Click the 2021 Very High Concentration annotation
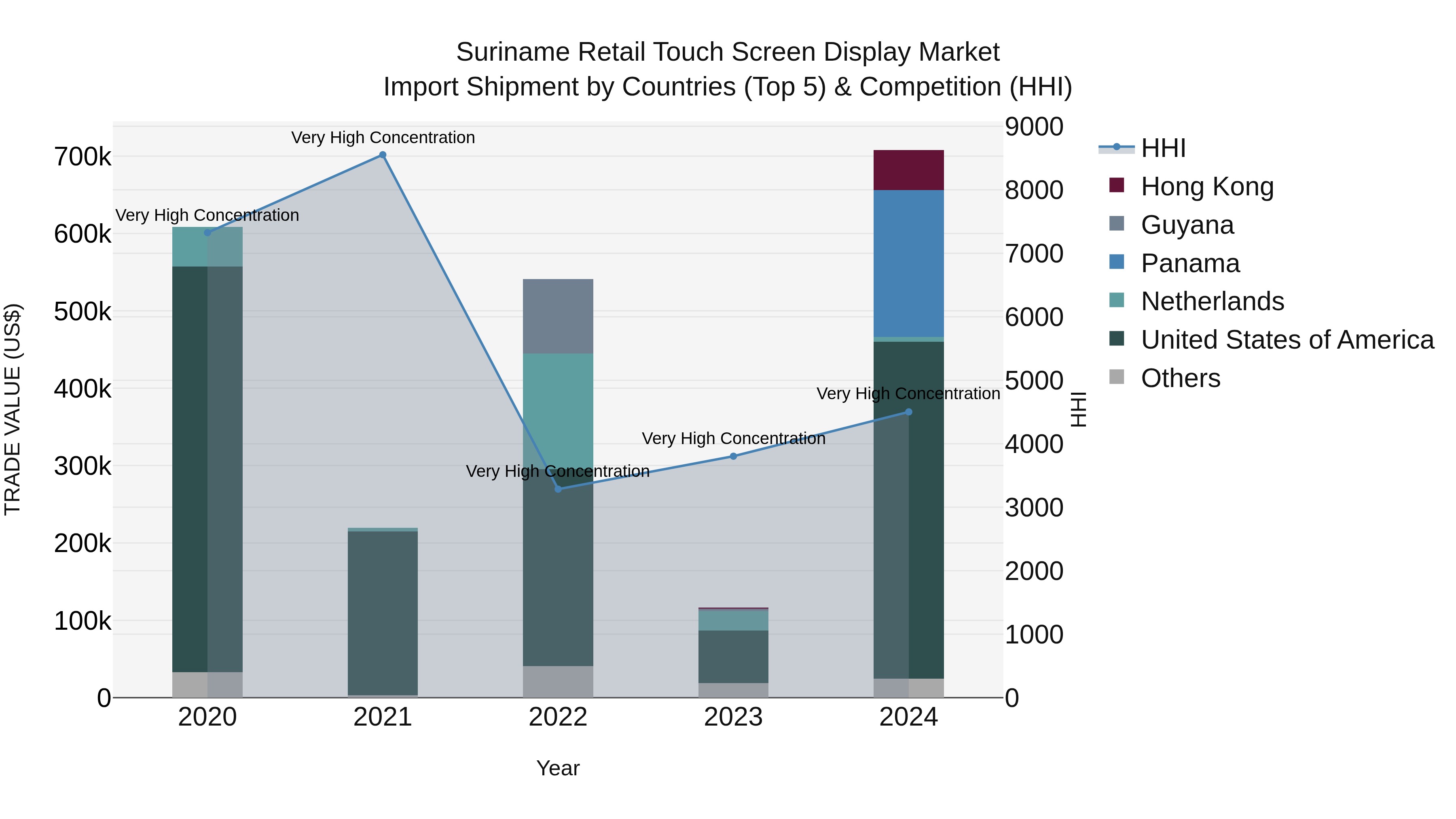The width and height of the screenshot is (1456, 819). tap(383, 138)
